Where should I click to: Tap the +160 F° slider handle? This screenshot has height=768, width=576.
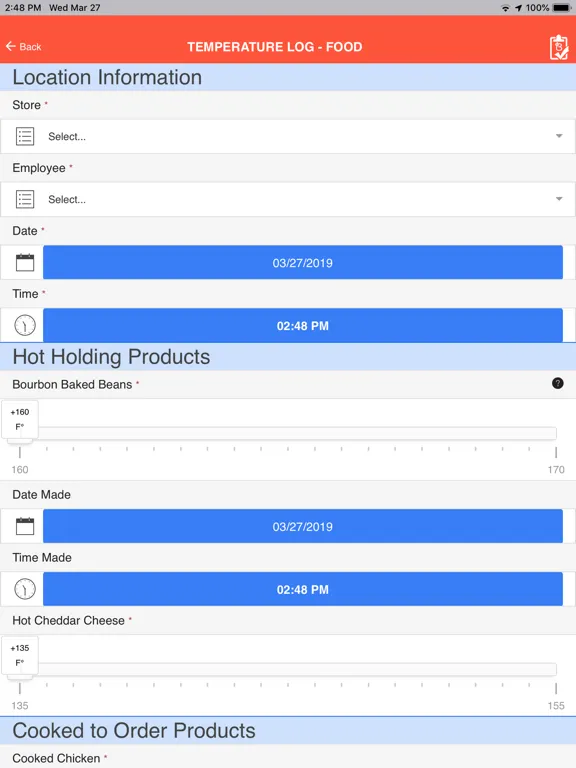(20, 420)
